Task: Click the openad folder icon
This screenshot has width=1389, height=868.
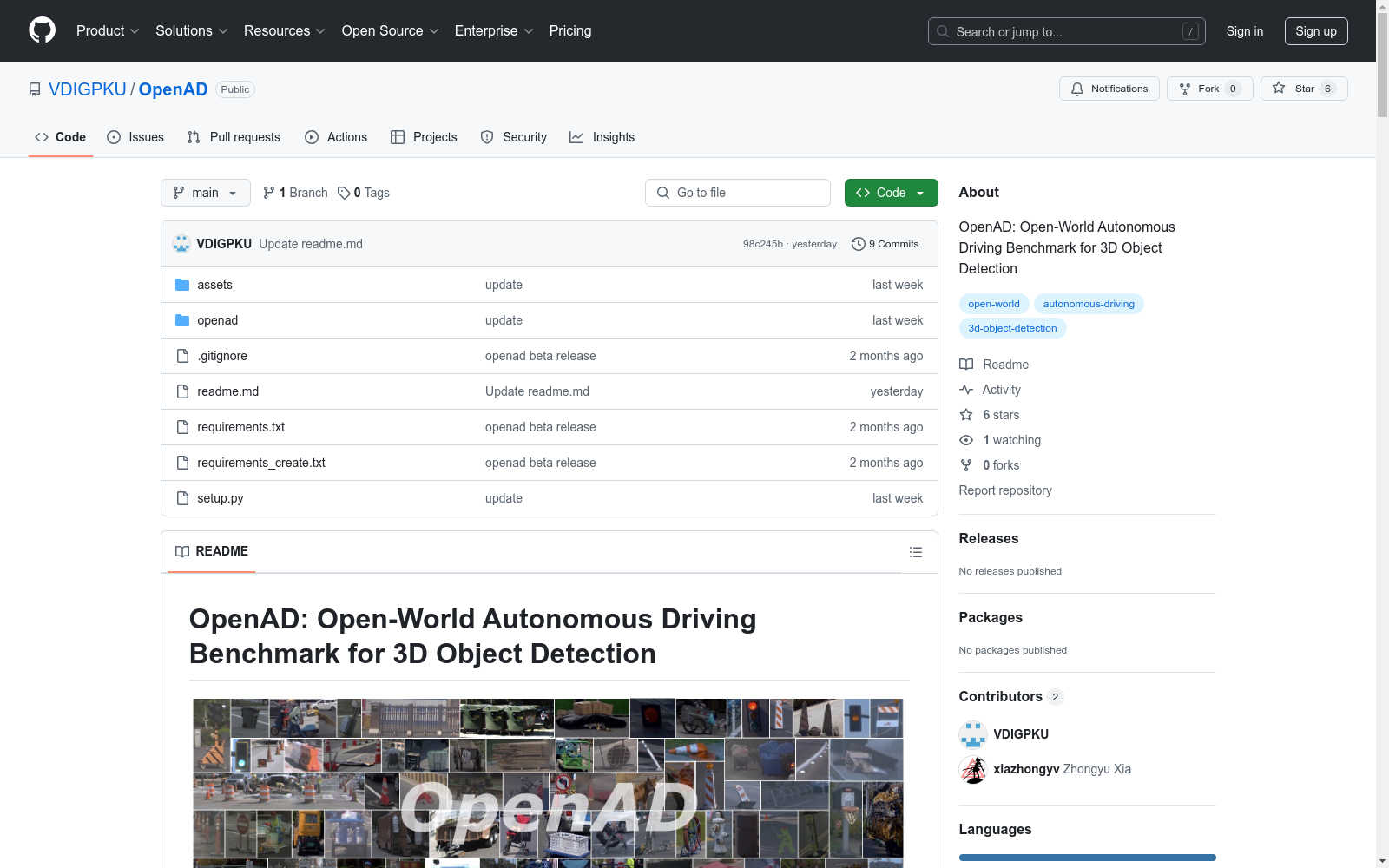Action: (182, 320)
